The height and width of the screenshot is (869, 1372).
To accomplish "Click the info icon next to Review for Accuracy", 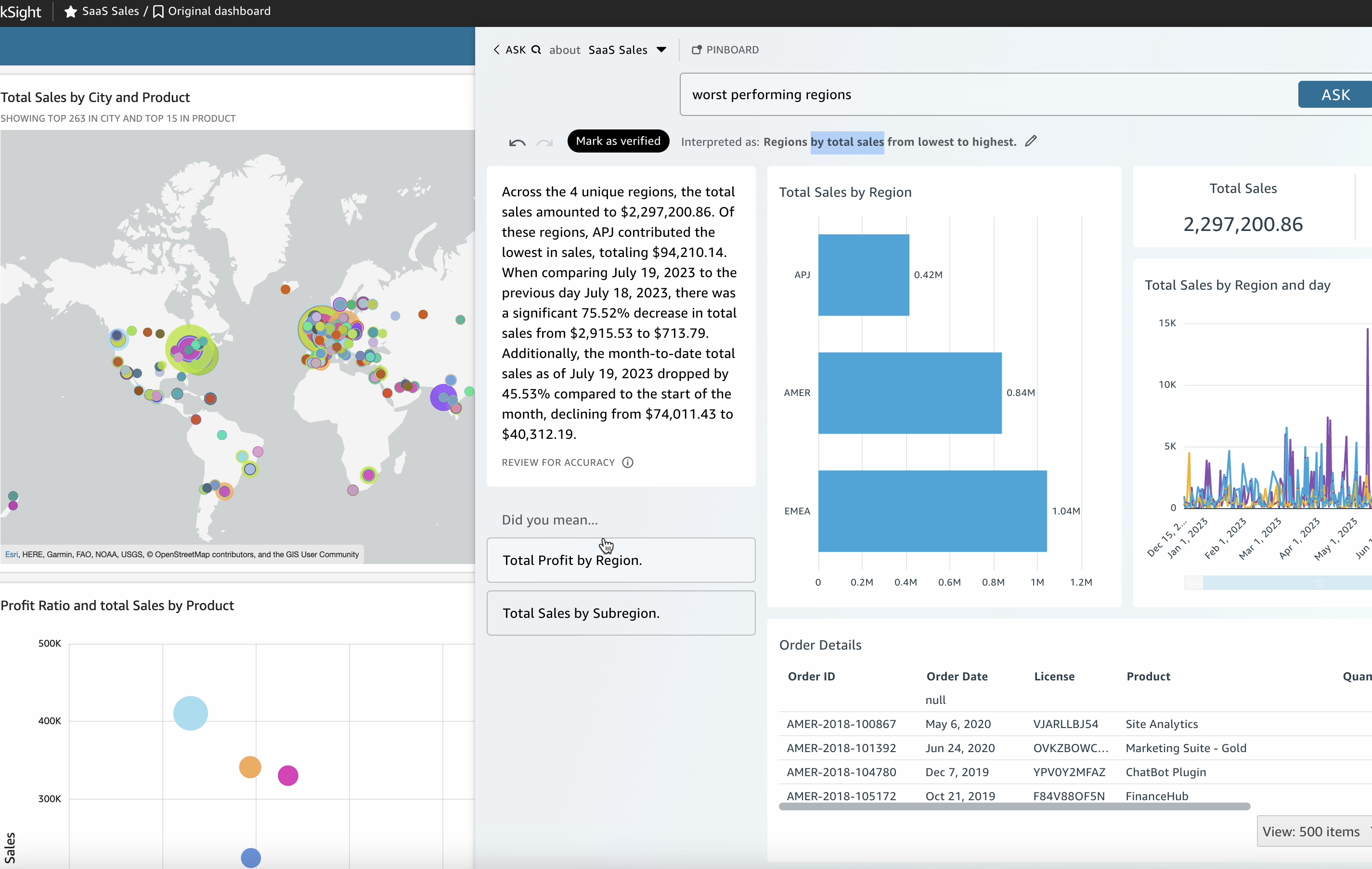I will (627, 462).
